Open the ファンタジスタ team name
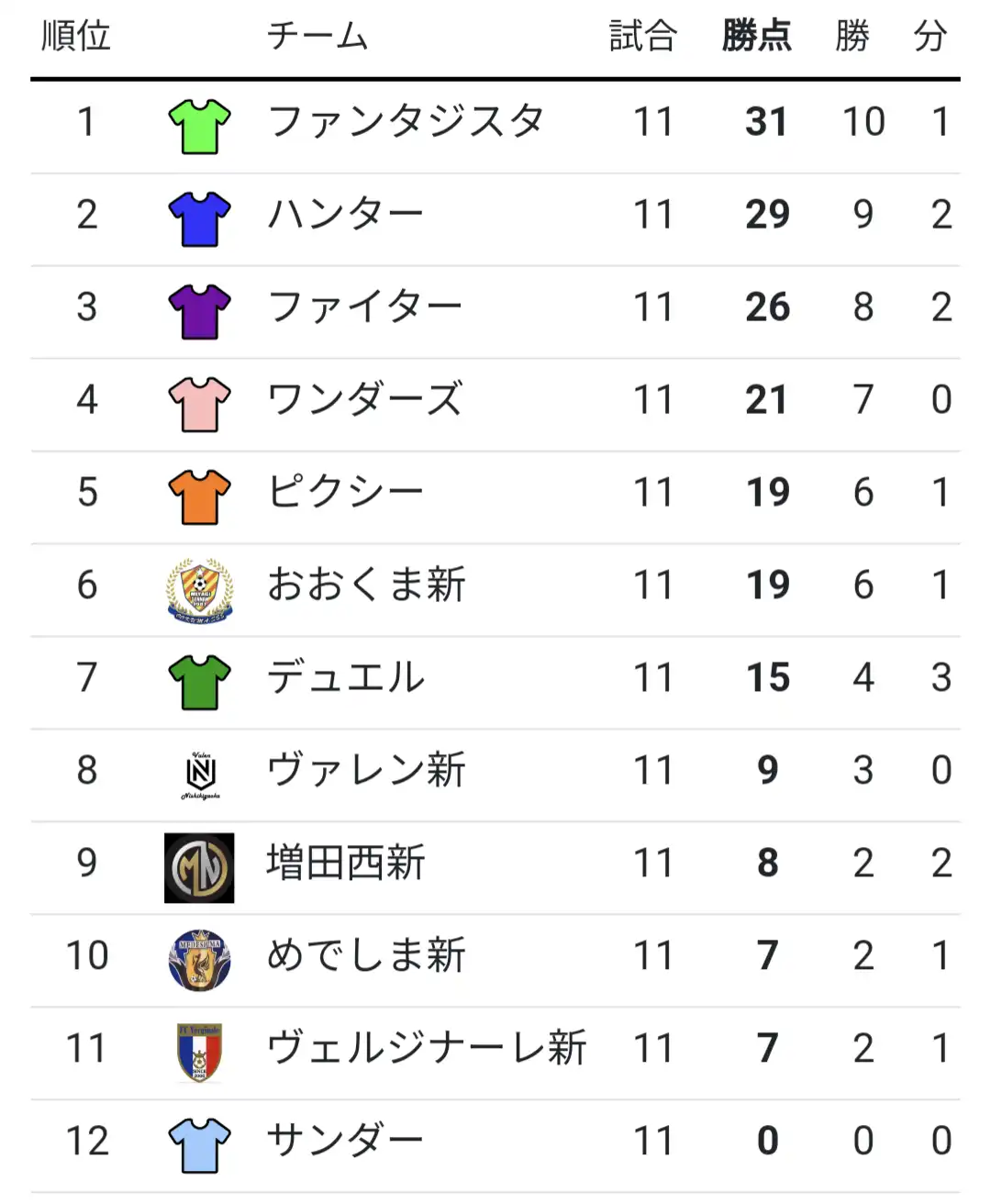This screenshot has height=1204, width=991. point(406,121)
